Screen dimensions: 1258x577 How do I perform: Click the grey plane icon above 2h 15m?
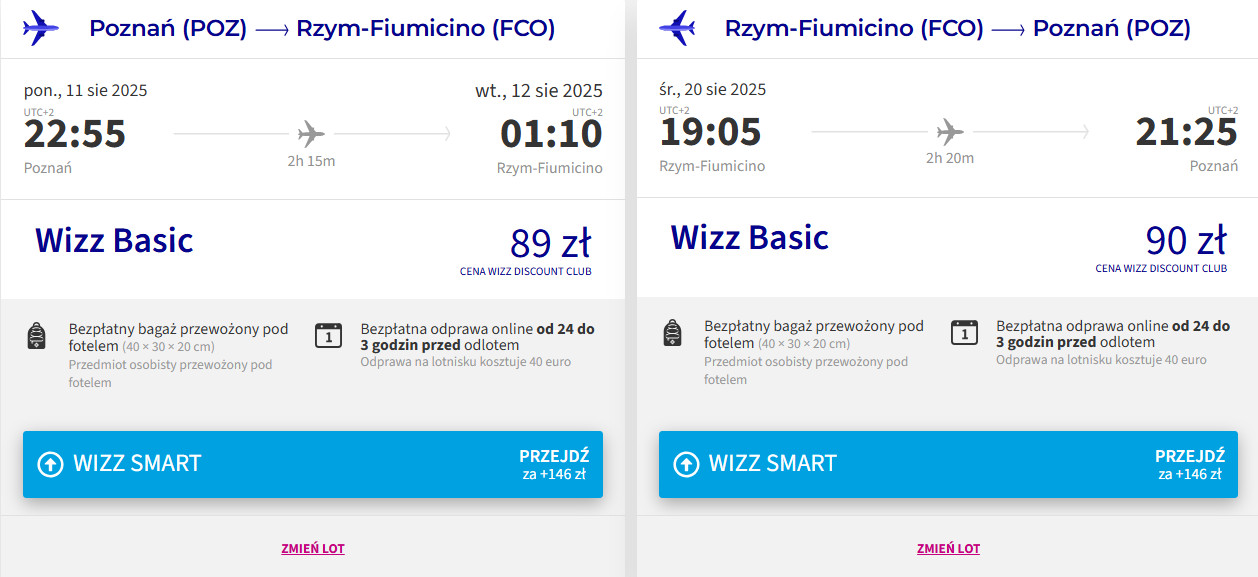[311, 133]
